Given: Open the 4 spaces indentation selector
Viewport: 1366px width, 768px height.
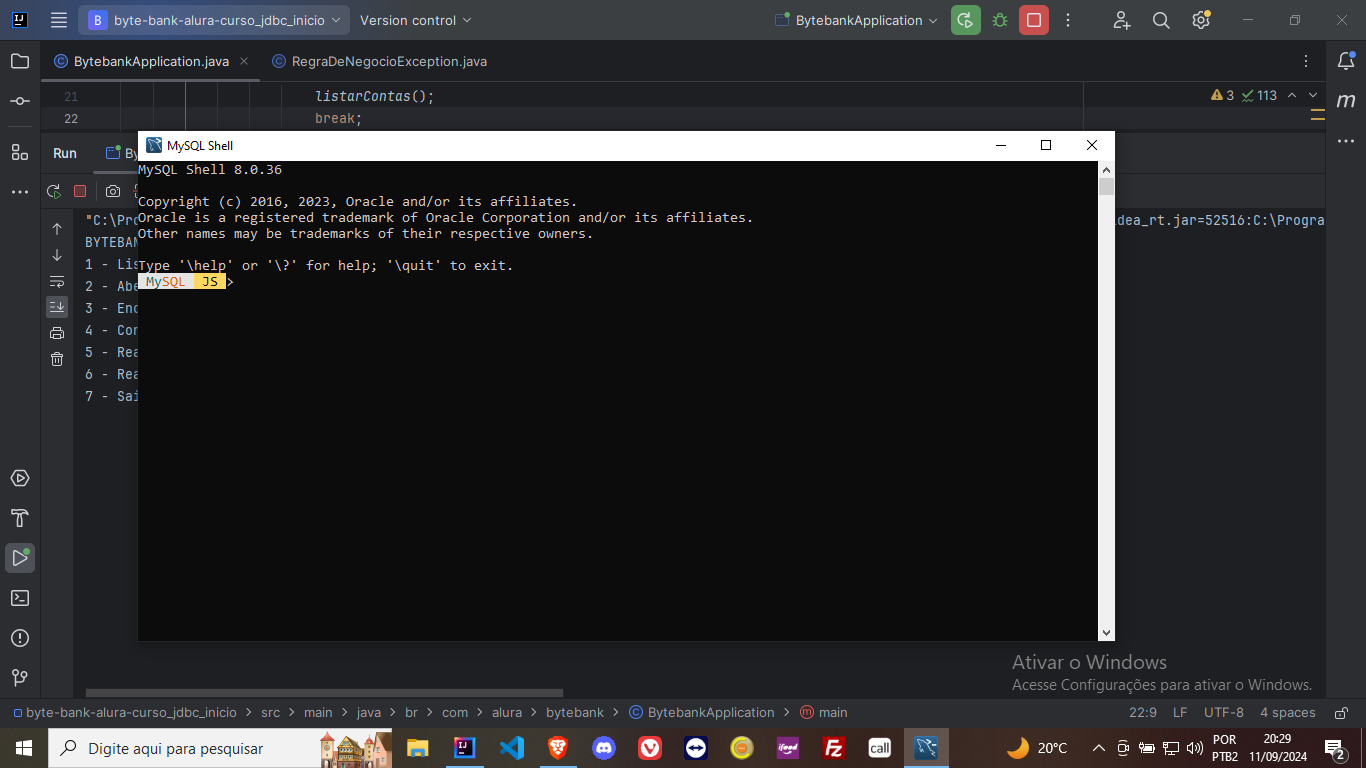Looking at the screenshot, I should (x=1288, y=713).
